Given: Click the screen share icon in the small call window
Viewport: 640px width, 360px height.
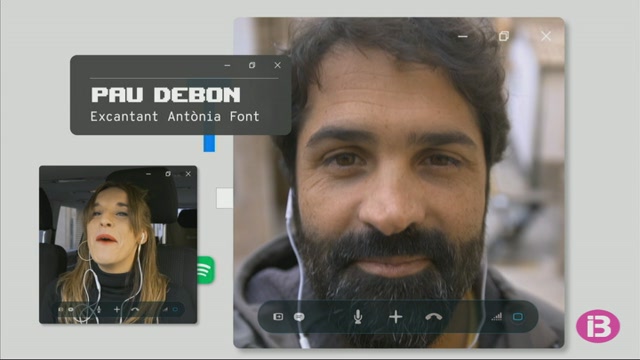Looking at the screenshot, I should pos(61,309).
